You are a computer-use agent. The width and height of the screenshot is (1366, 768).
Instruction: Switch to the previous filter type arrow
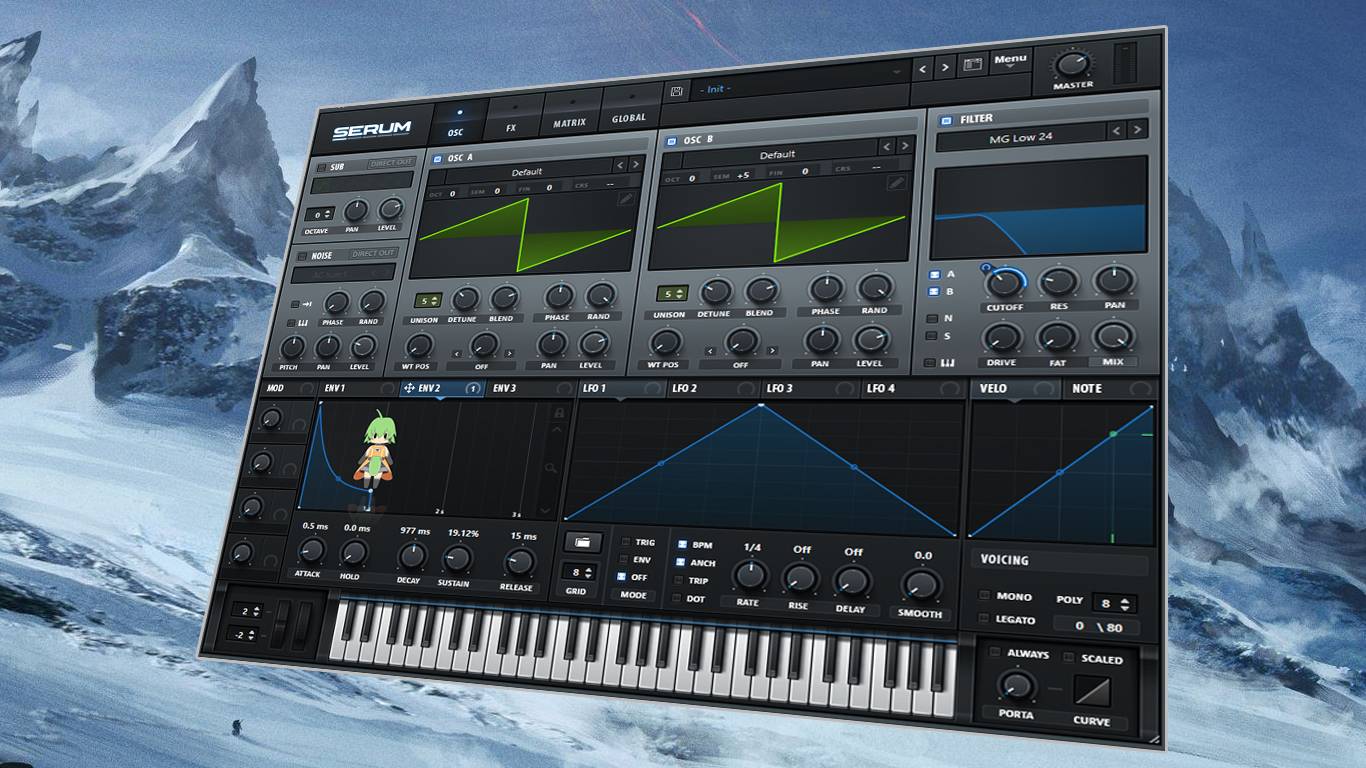pos(1118,131)
